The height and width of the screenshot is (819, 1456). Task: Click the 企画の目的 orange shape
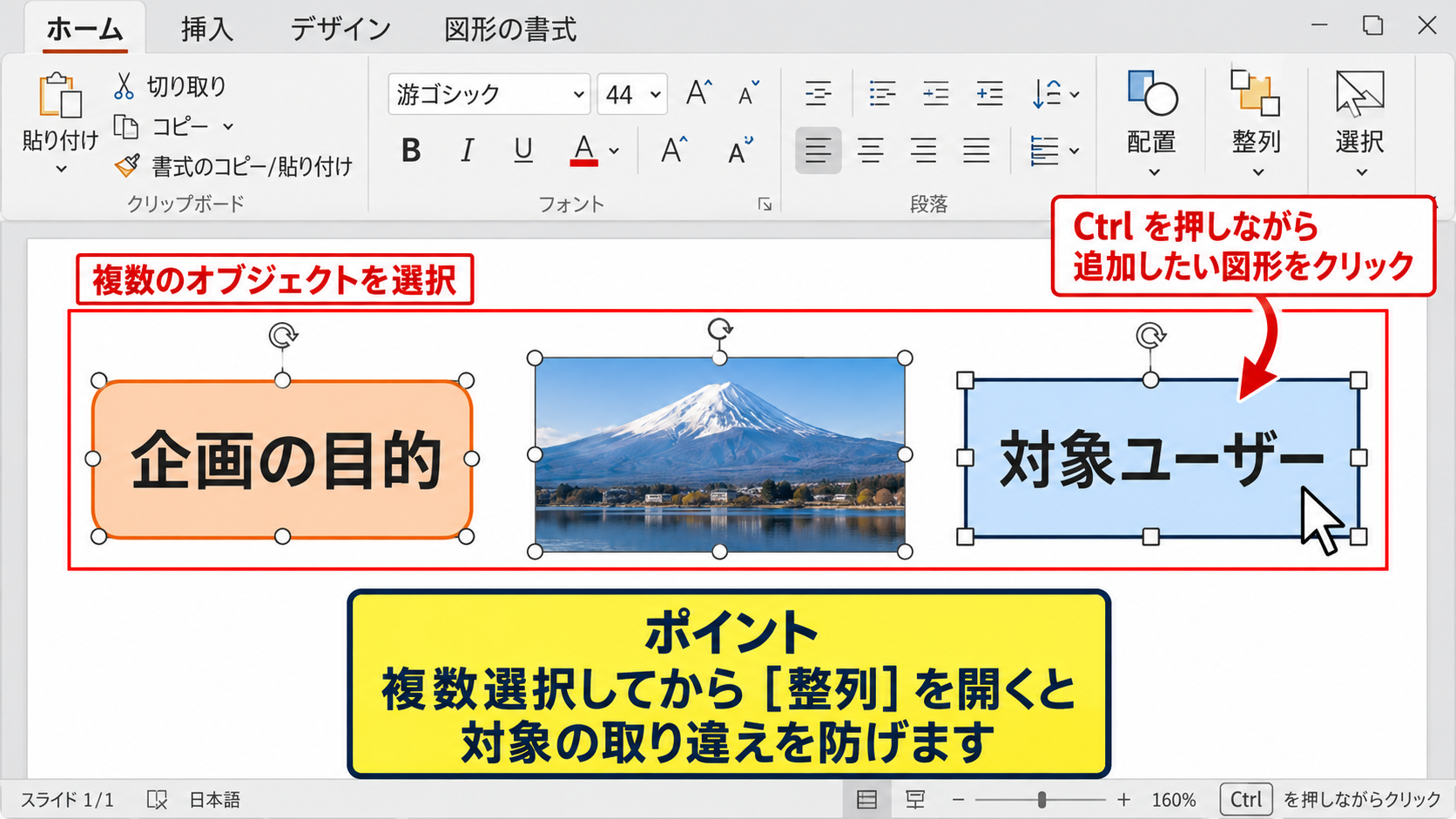tap(282, 459)
